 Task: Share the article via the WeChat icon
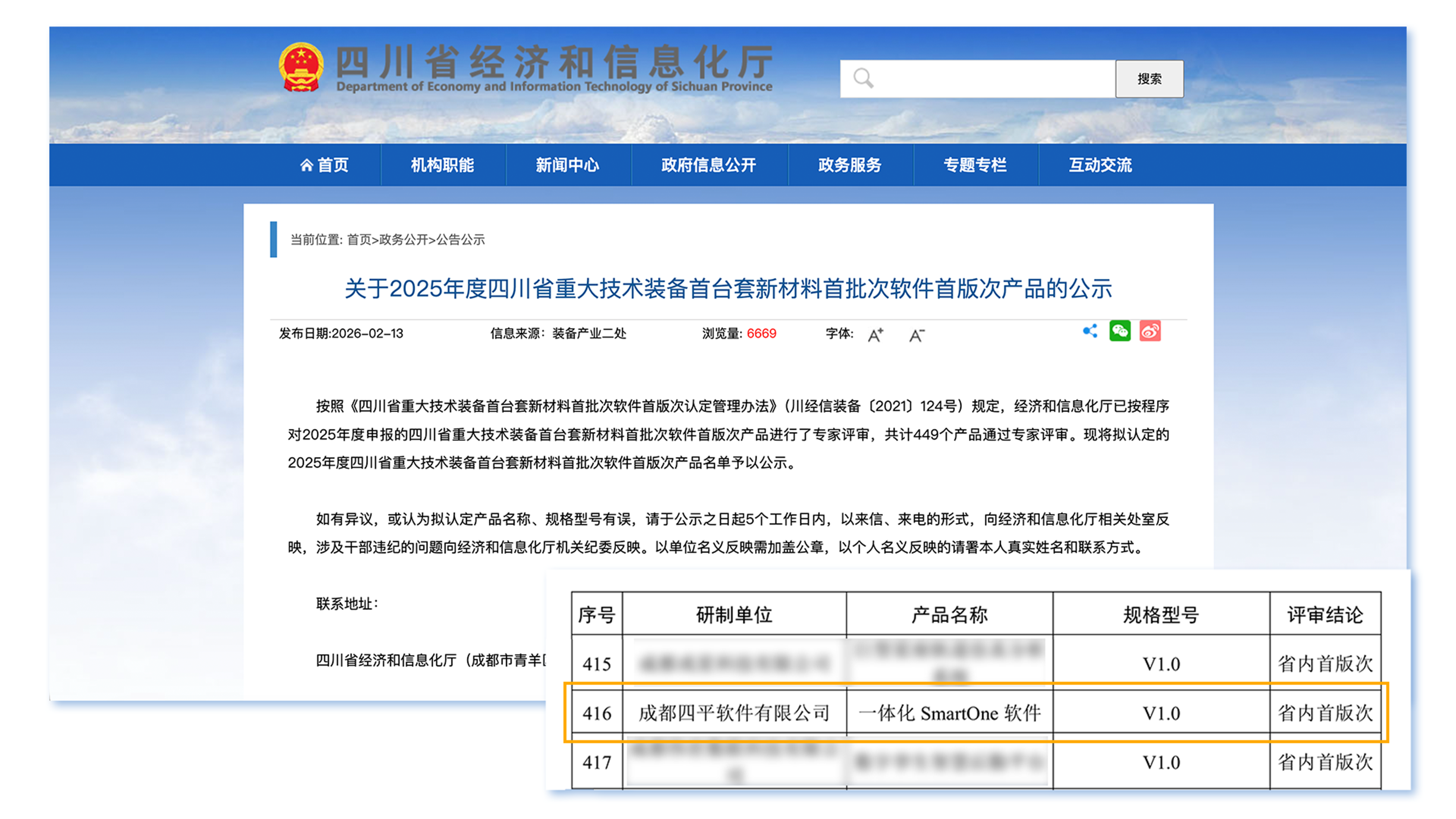[1120, 331]
